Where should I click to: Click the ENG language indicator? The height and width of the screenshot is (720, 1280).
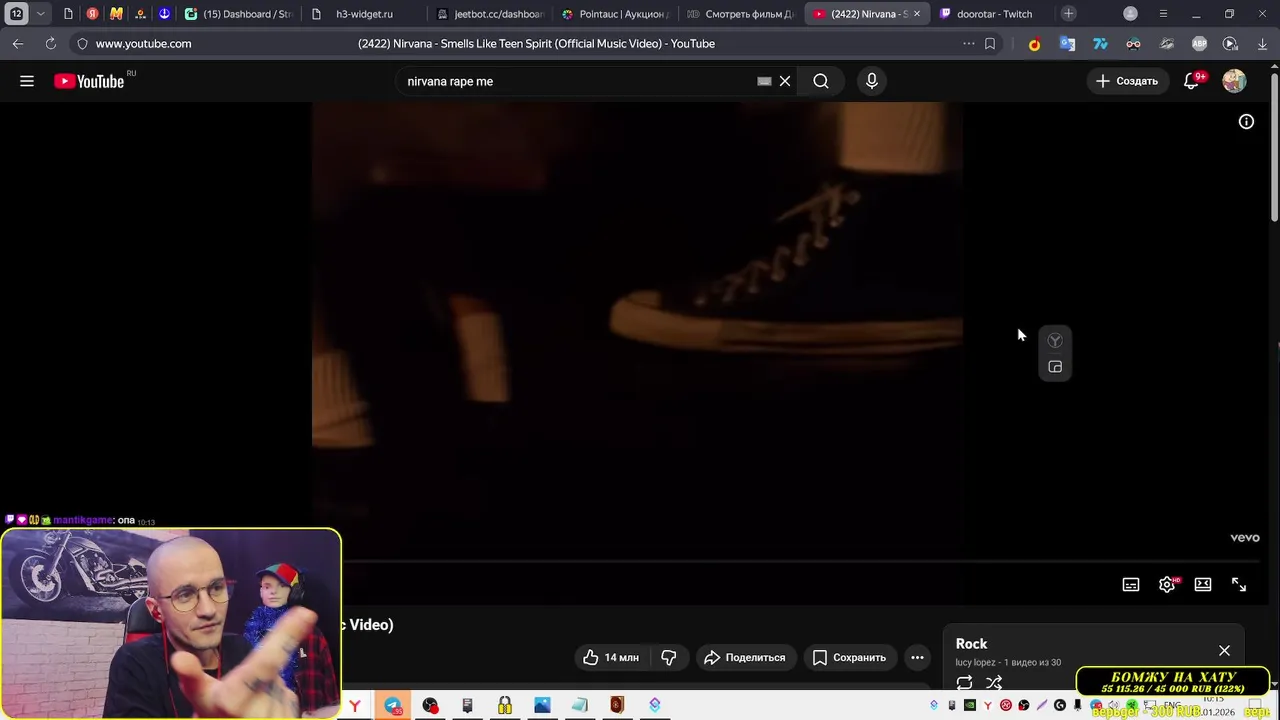click(x=1172, y=704)
